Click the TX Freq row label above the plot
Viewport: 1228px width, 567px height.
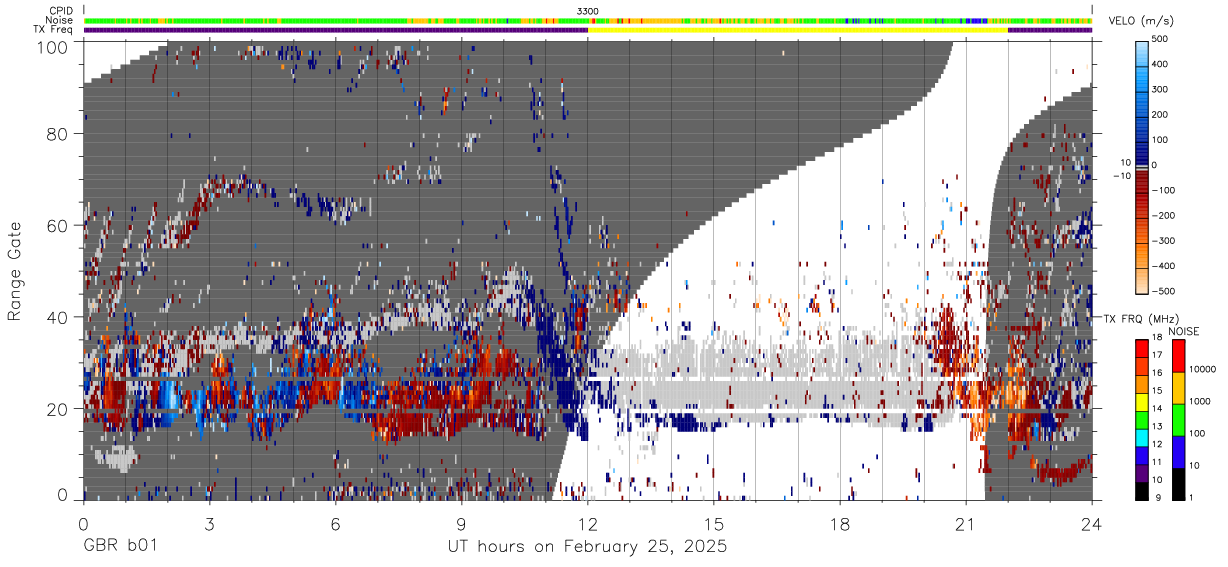(x=54, y=29)
